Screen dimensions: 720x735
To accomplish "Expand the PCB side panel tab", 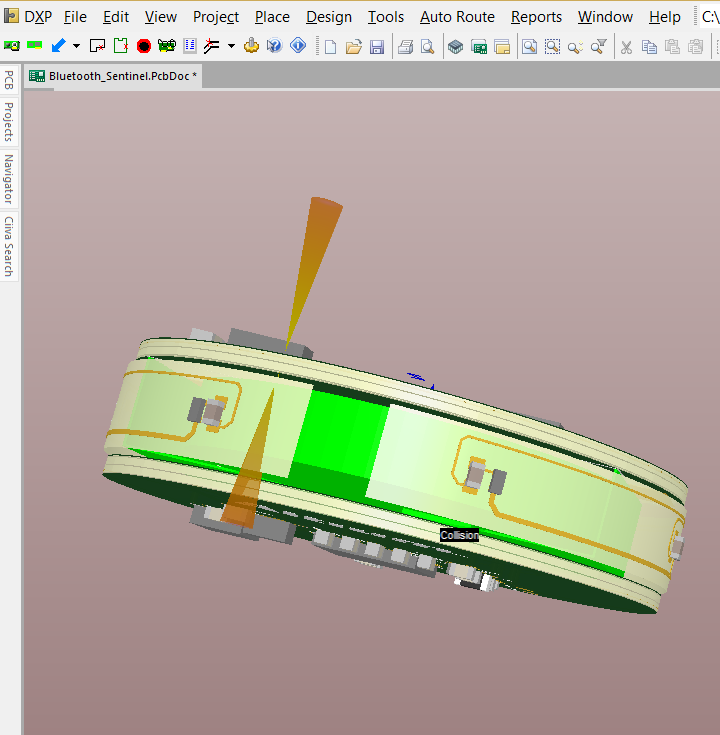I will (9, 80).
